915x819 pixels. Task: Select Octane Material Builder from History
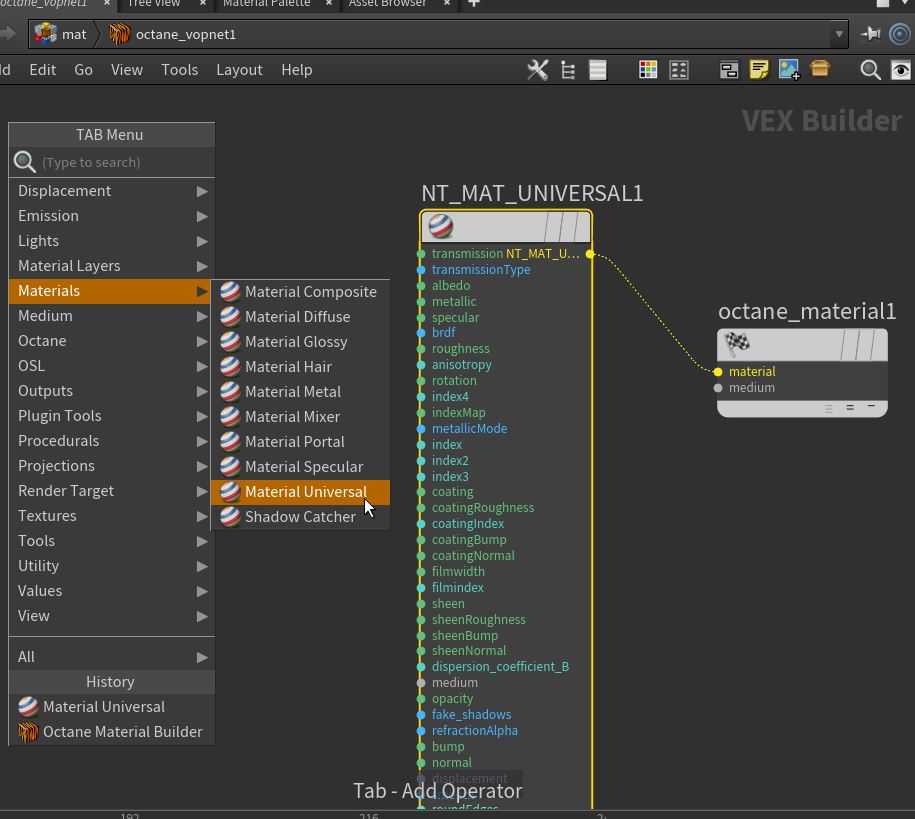click(x=122, y=732)
